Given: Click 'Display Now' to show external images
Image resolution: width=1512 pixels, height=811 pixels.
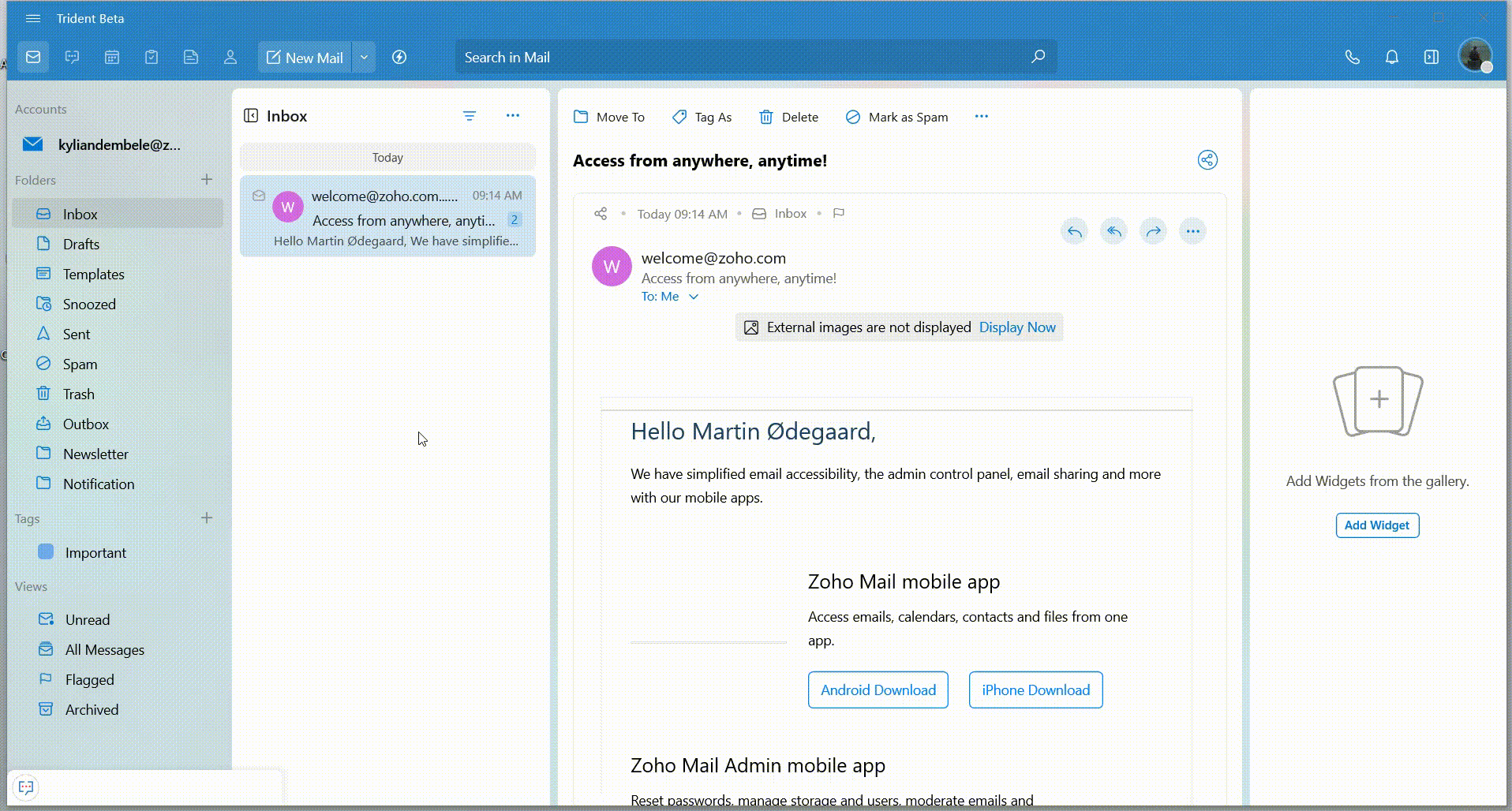Looking at the screenshot, I should [x=1016, y=327].
